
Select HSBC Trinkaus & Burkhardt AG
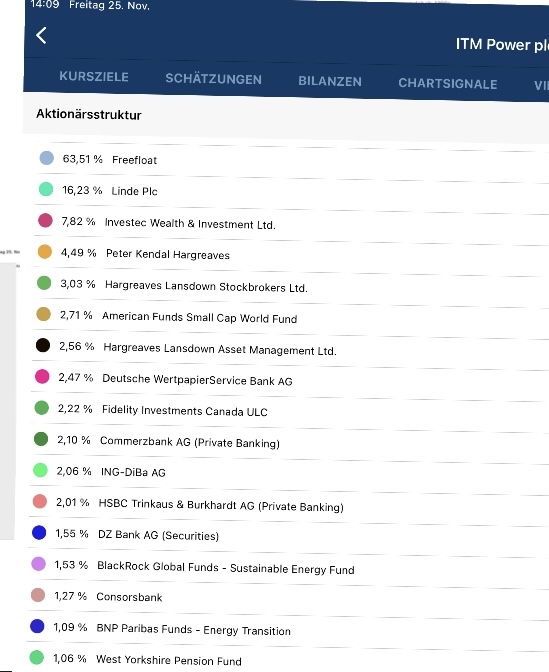[221, 505]
